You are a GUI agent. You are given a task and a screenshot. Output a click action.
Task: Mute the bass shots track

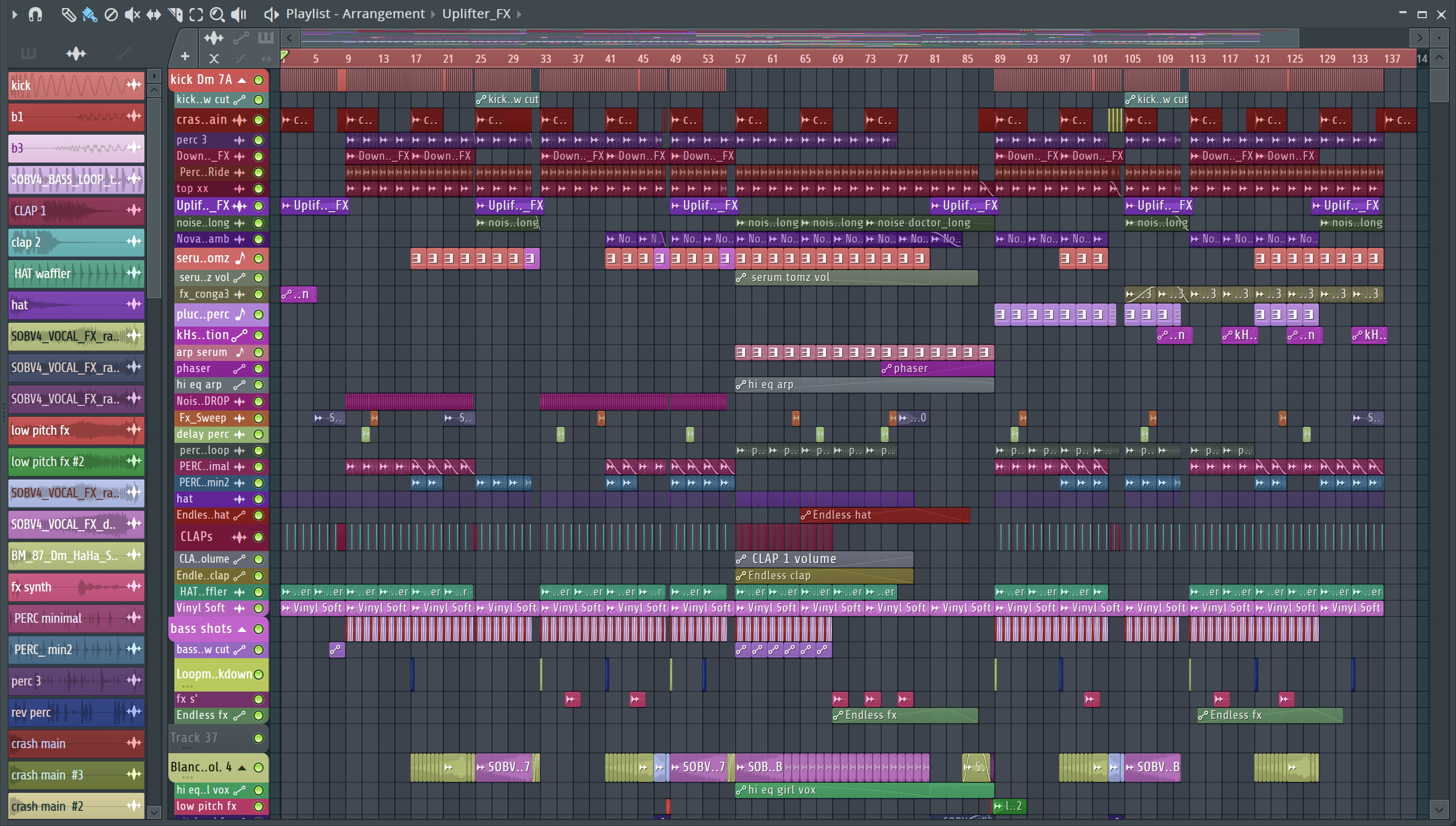[x=259, y=628]
